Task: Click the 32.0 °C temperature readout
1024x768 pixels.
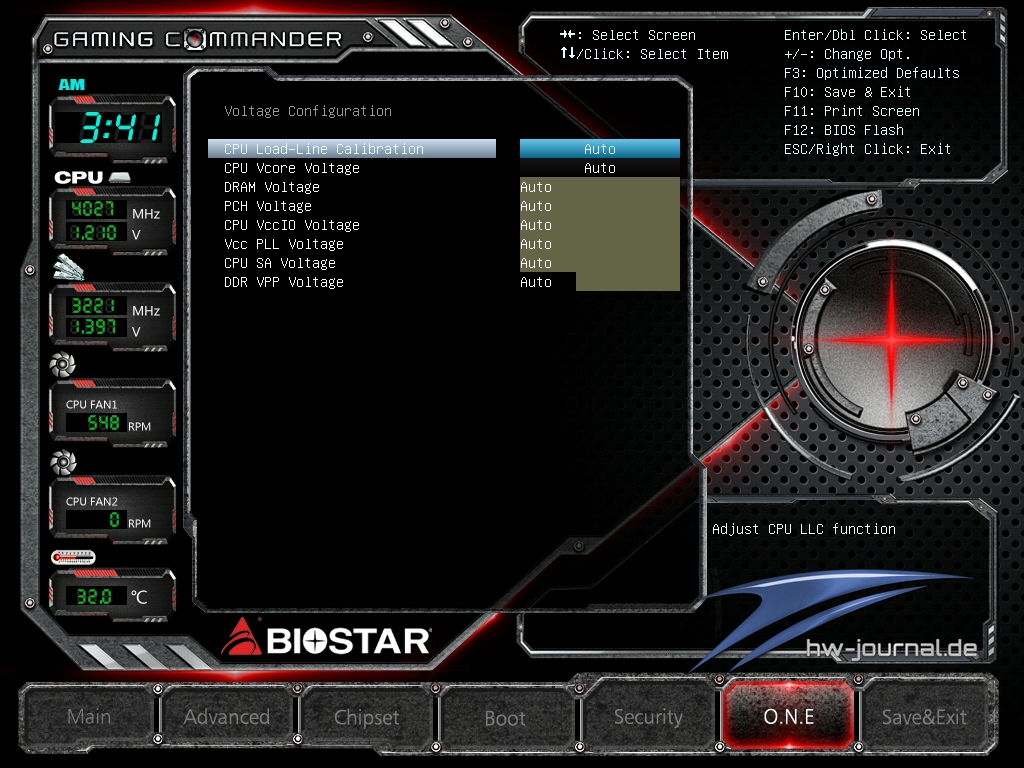Action: coord(95,596)
